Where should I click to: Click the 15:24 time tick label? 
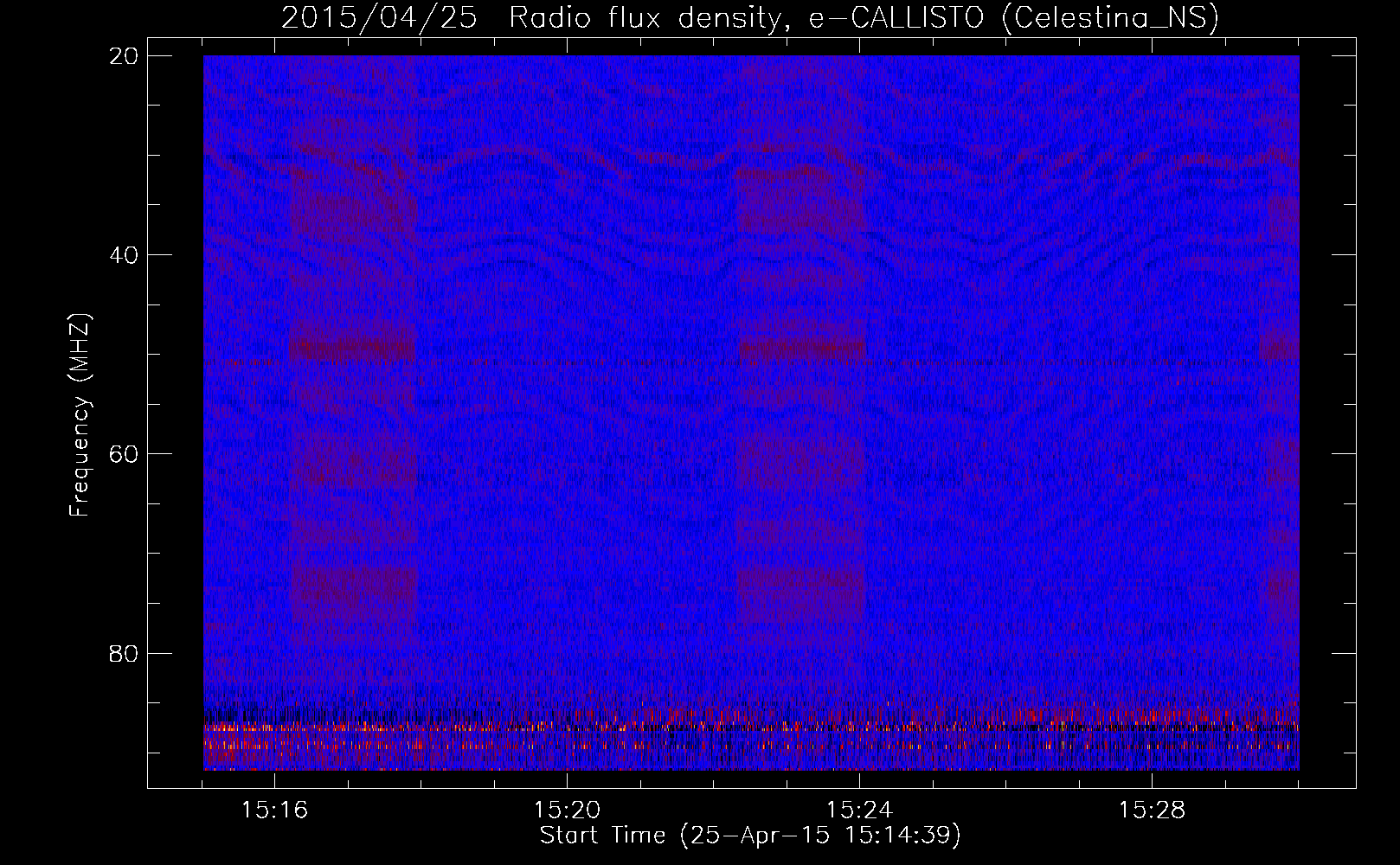click(x=860, y=811)
